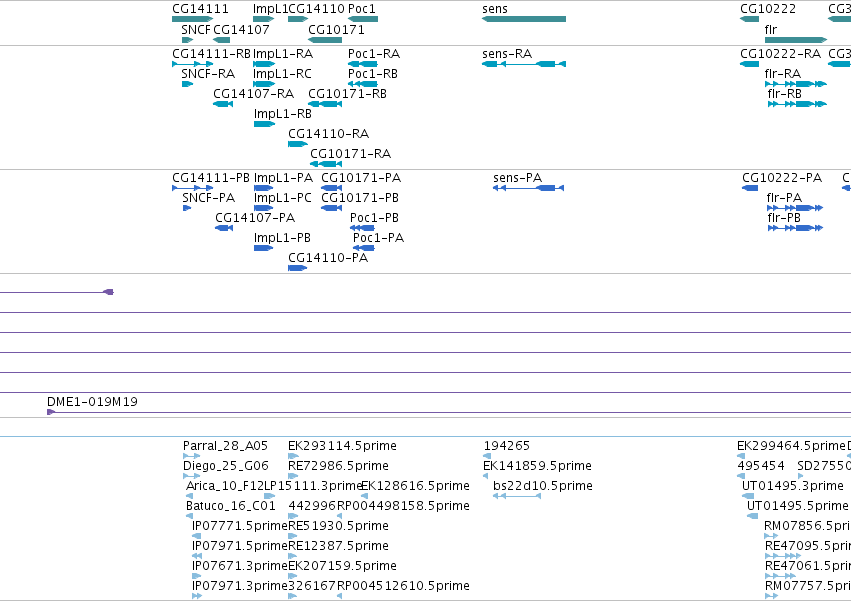This screenshot has height=601, width=851.
Task: Click the ImpL1-RB transcript bar
Action: coord(264,124)
